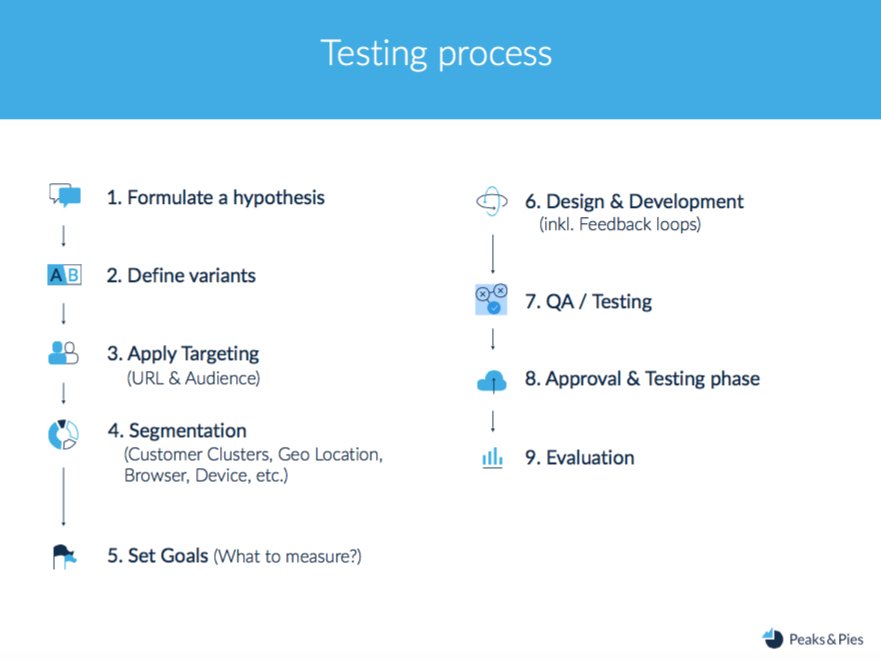Click the design and development loop icon
The width and height of the screenshot is (881, 662).
tap(492, 201)
